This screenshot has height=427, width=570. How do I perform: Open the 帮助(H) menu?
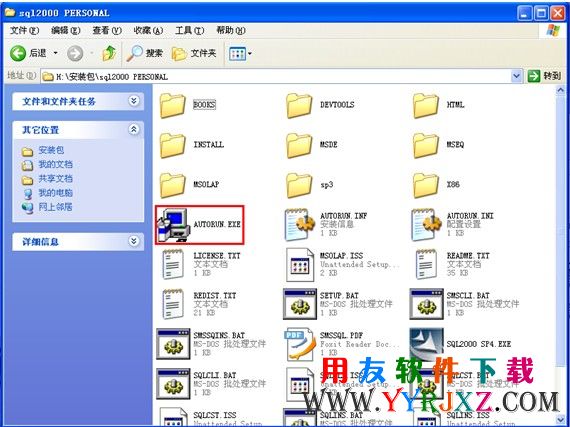tap(231, 31)
